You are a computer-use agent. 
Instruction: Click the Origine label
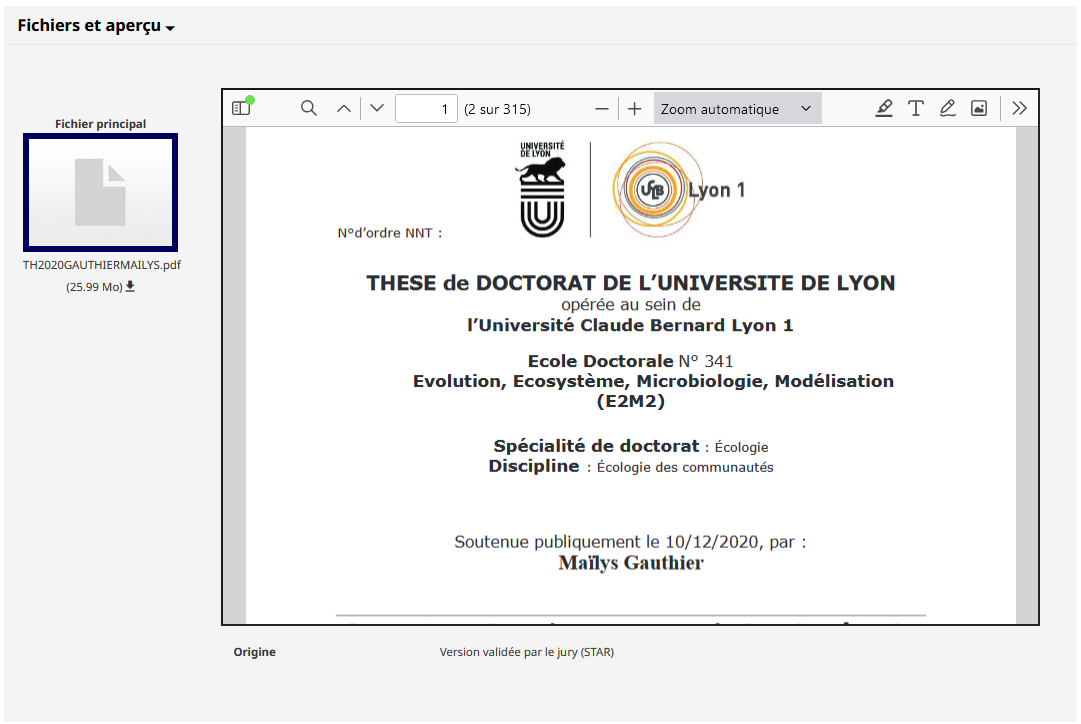(x=254, y=652)
